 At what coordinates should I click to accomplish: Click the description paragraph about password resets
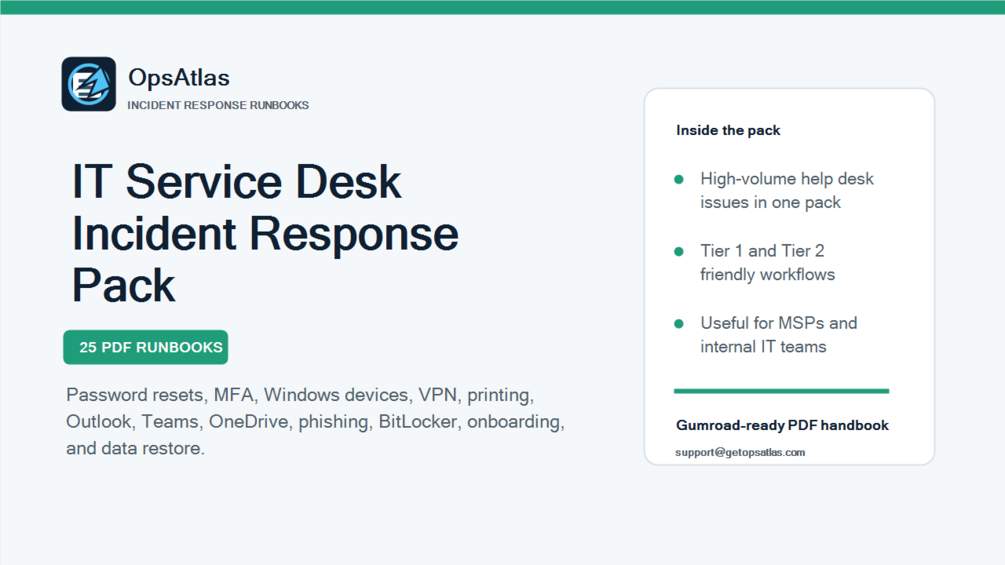[315, 422]
